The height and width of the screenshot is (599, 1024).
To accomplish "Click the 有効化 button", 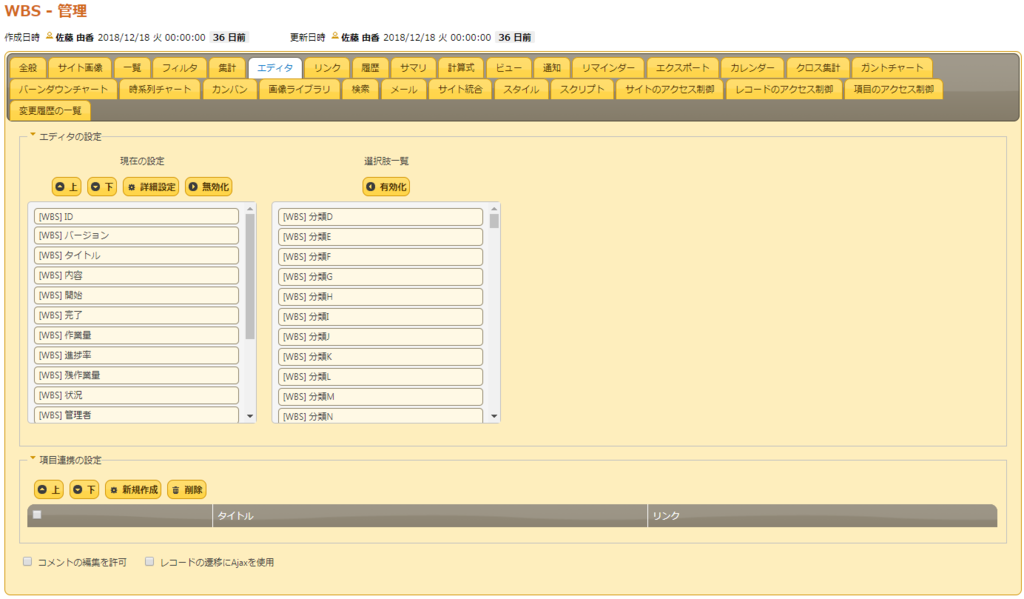I will click(x=386, y=187).
